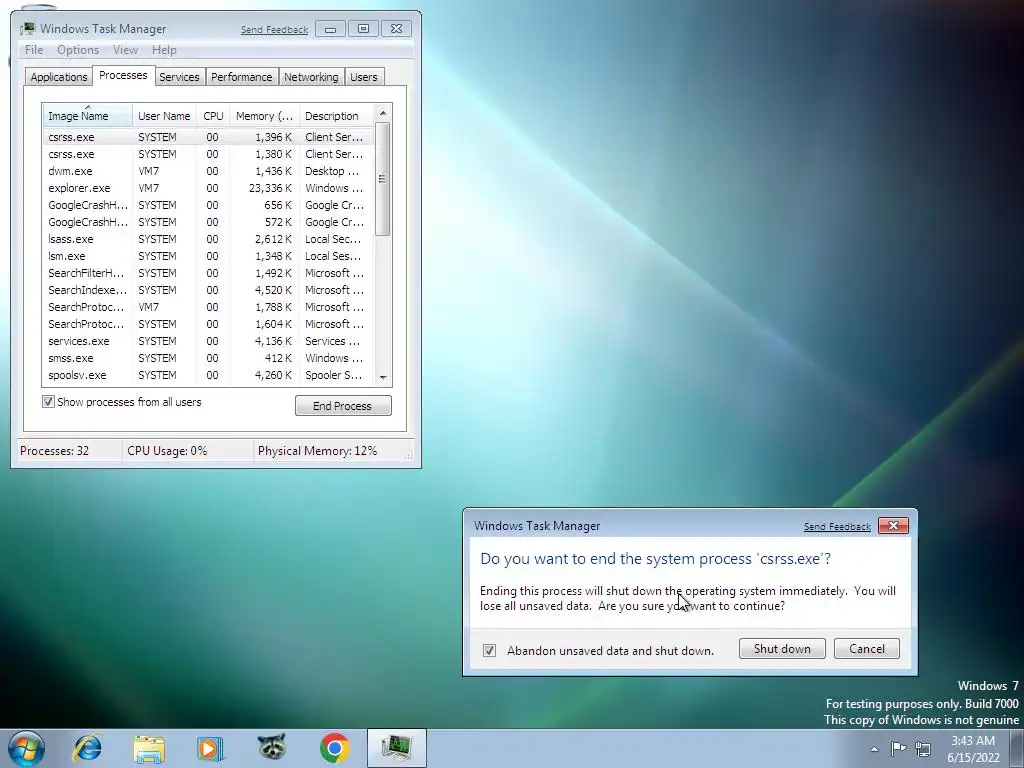
Task: Select the services.exe process row
Action: coord(208,341)
